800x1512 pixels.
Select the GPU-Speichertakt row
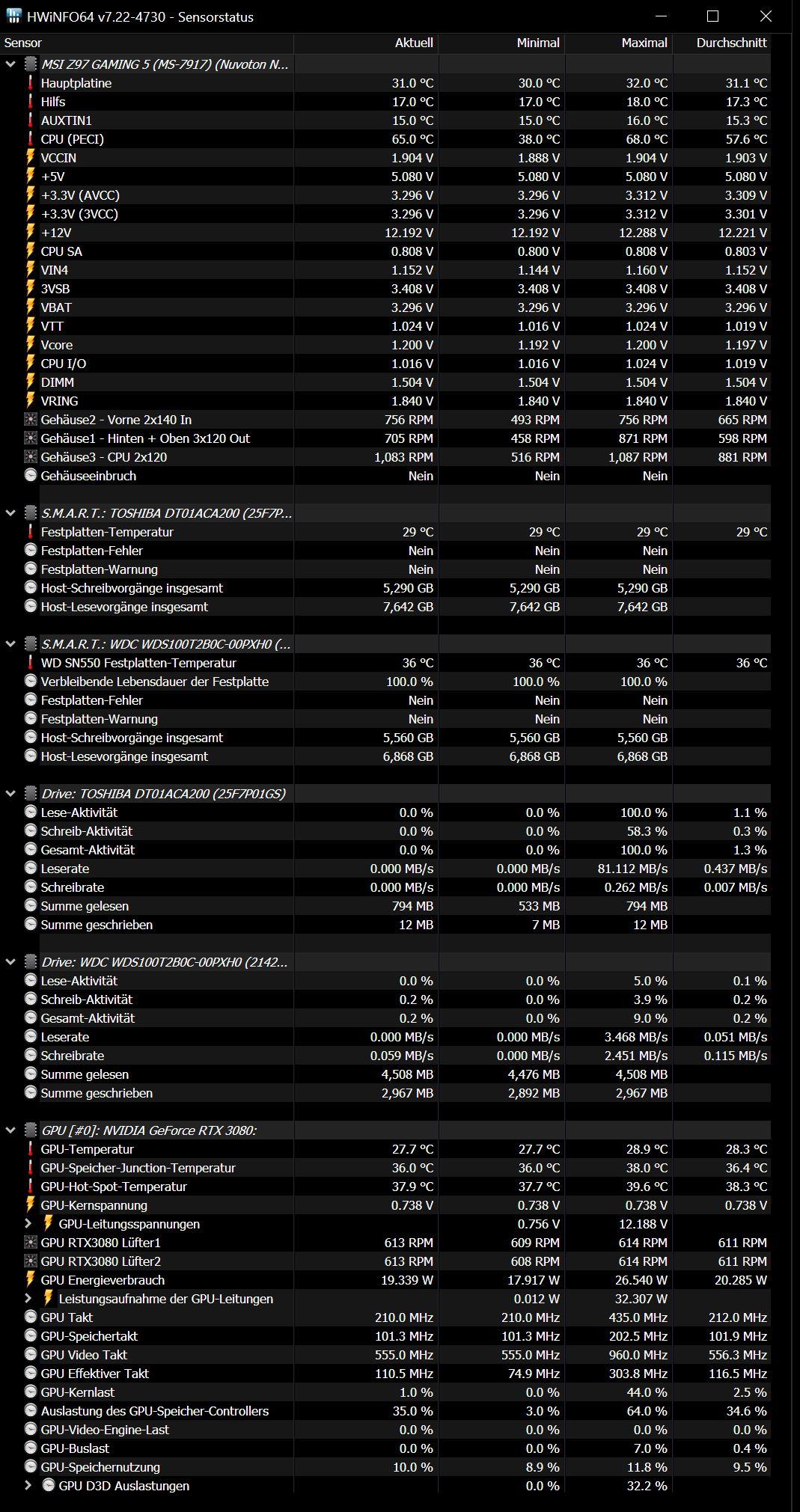[x=385, y=1336]
